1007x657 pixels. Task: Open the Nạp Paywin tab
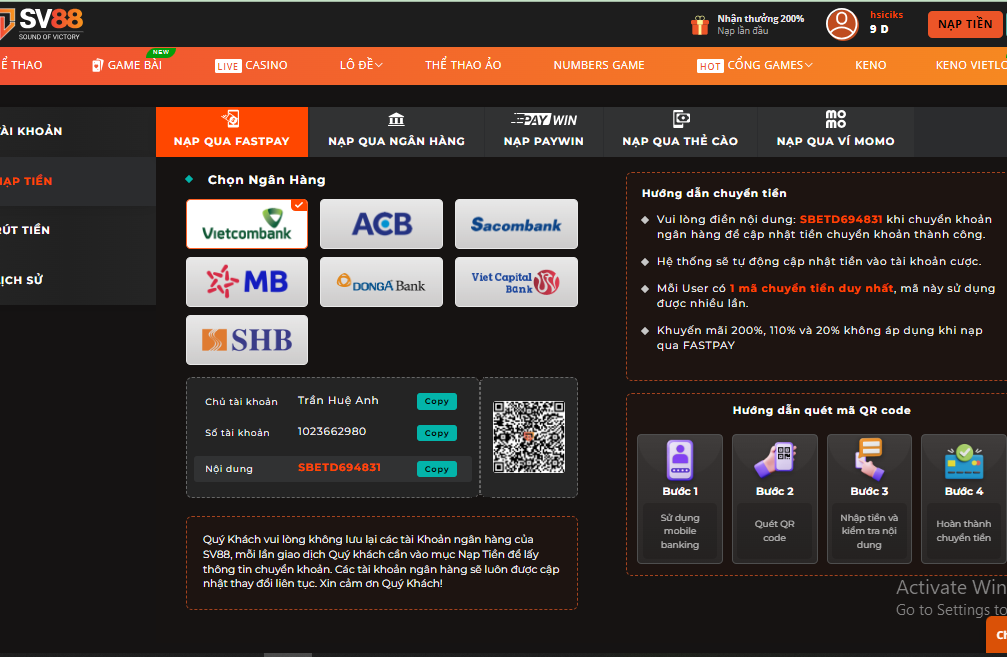coord(544,132)
